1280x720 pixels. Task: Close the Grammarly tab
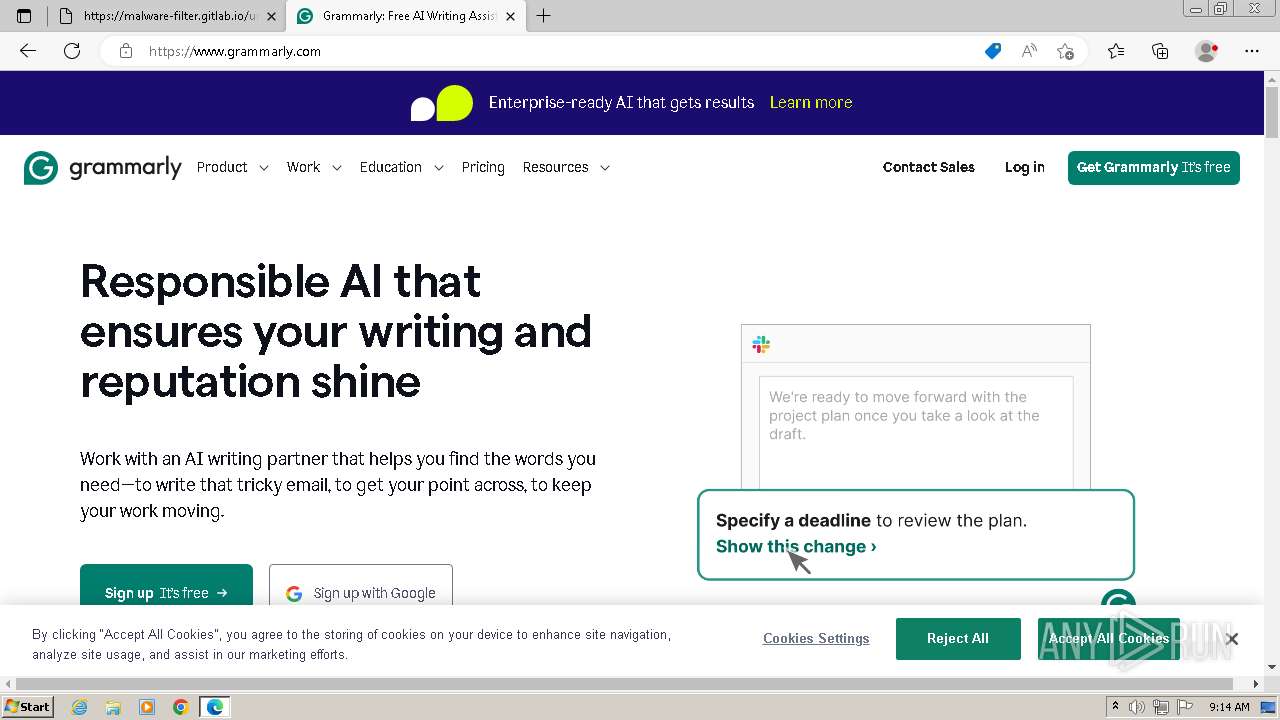(510, 16)
